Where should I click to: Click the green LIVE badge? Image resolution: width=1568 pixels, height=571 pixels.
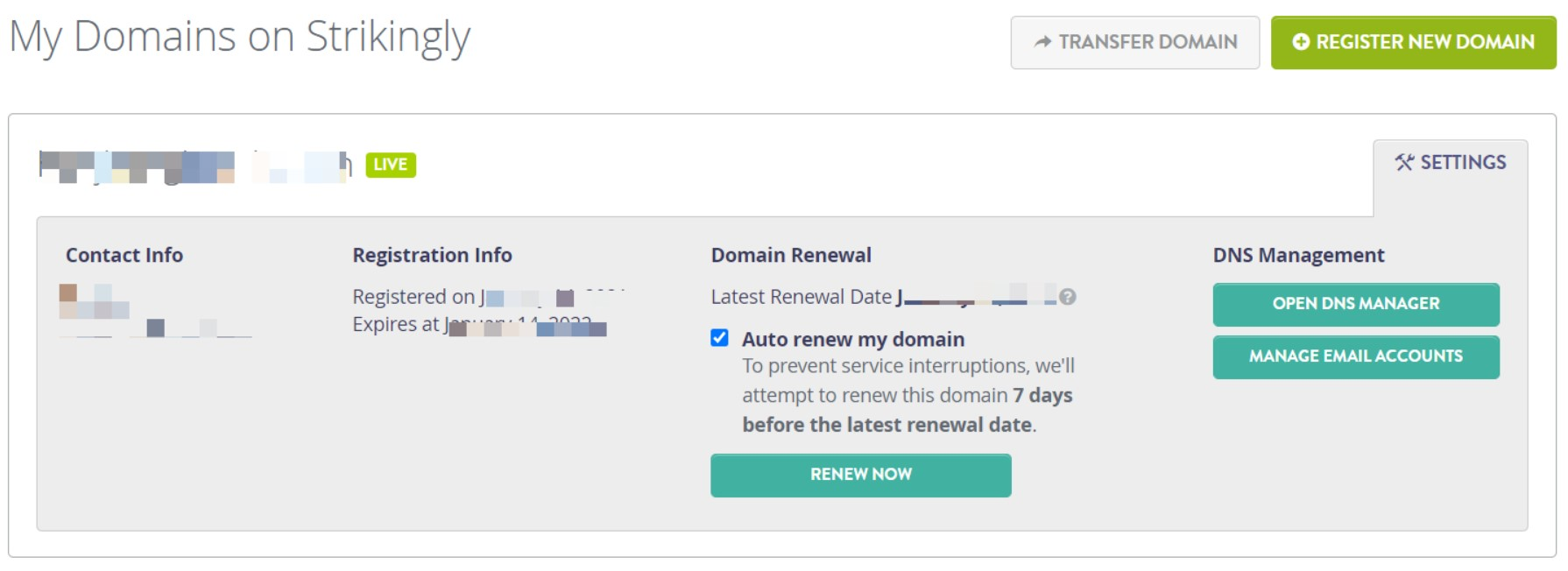point(392,165)
